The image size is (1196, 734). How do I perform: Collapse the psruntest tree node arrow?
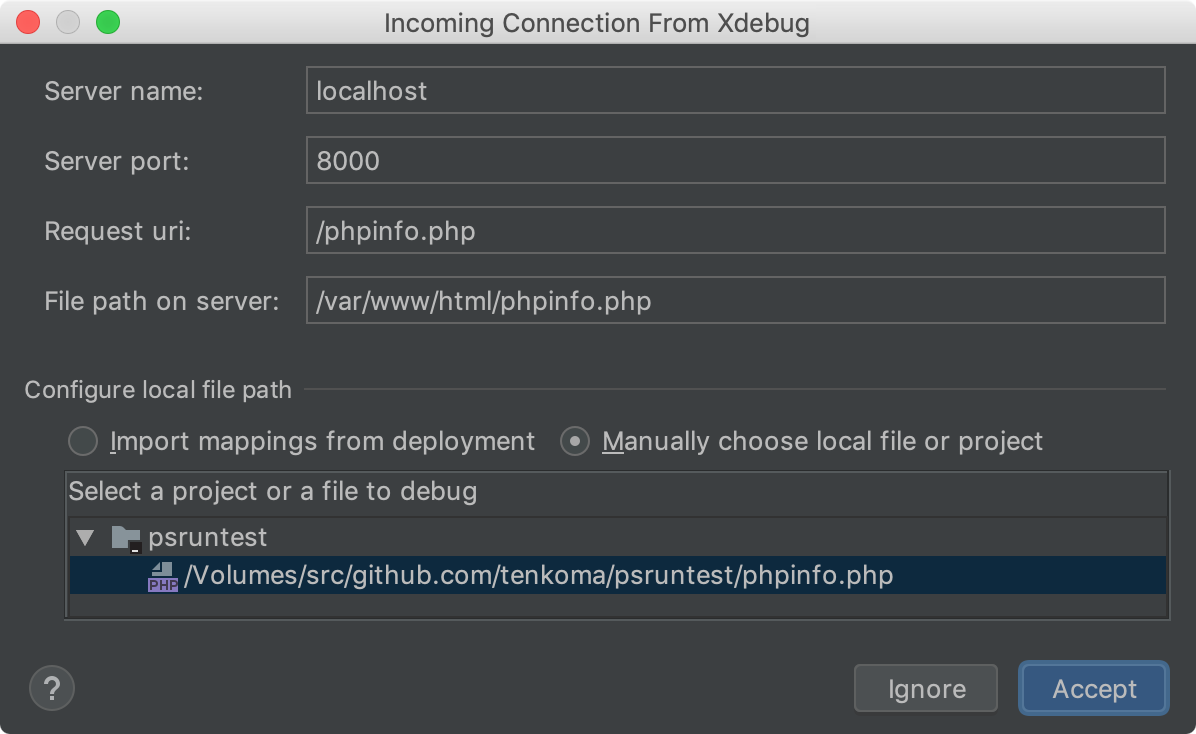(85, 538)
